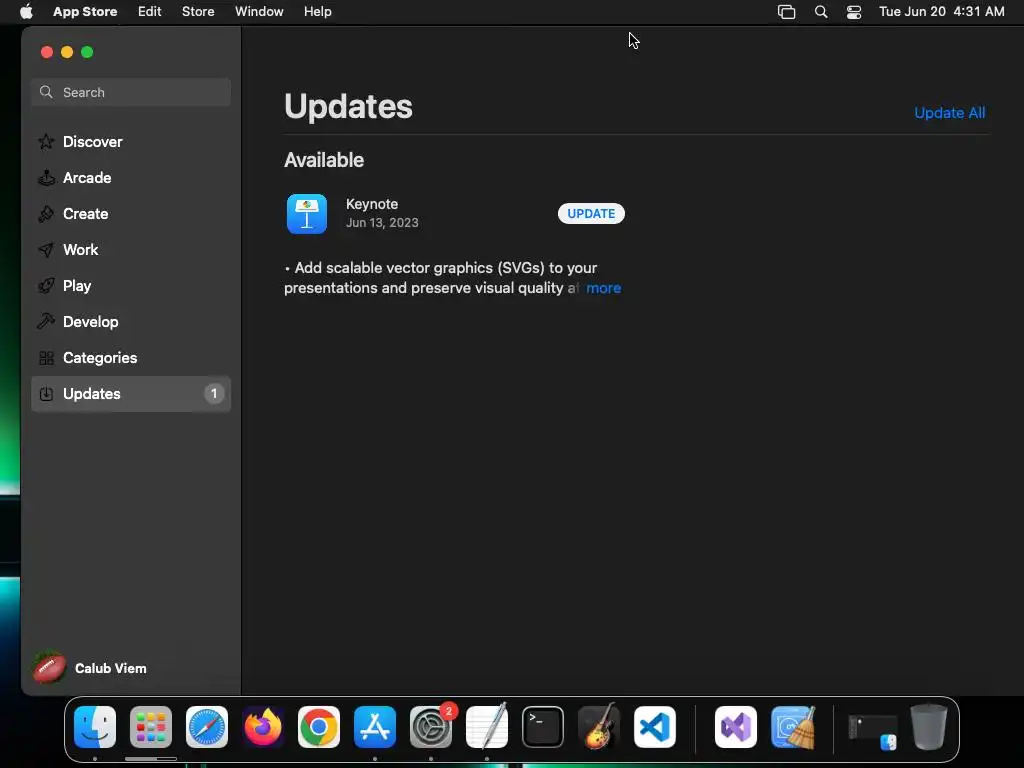The image size is (1024, 768).
Task: Open the Apple menu
Action: coord(26,12)
